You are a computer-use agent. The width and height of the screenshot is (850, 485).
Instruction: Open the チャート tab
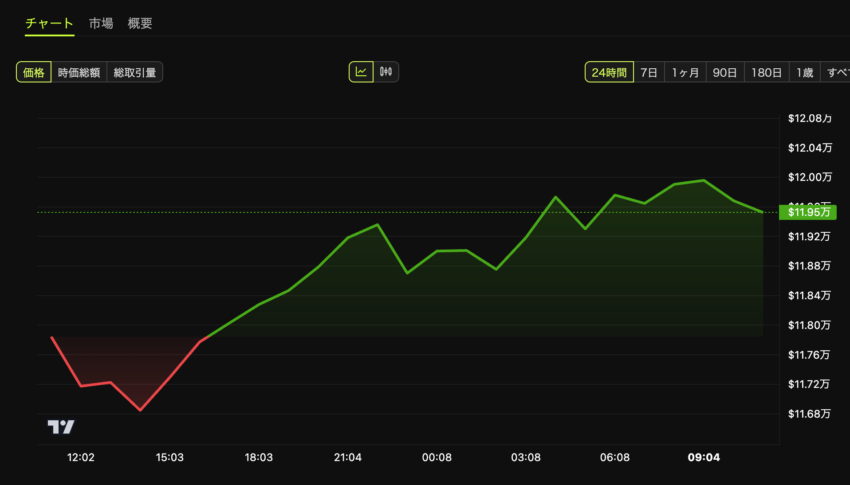49,23
